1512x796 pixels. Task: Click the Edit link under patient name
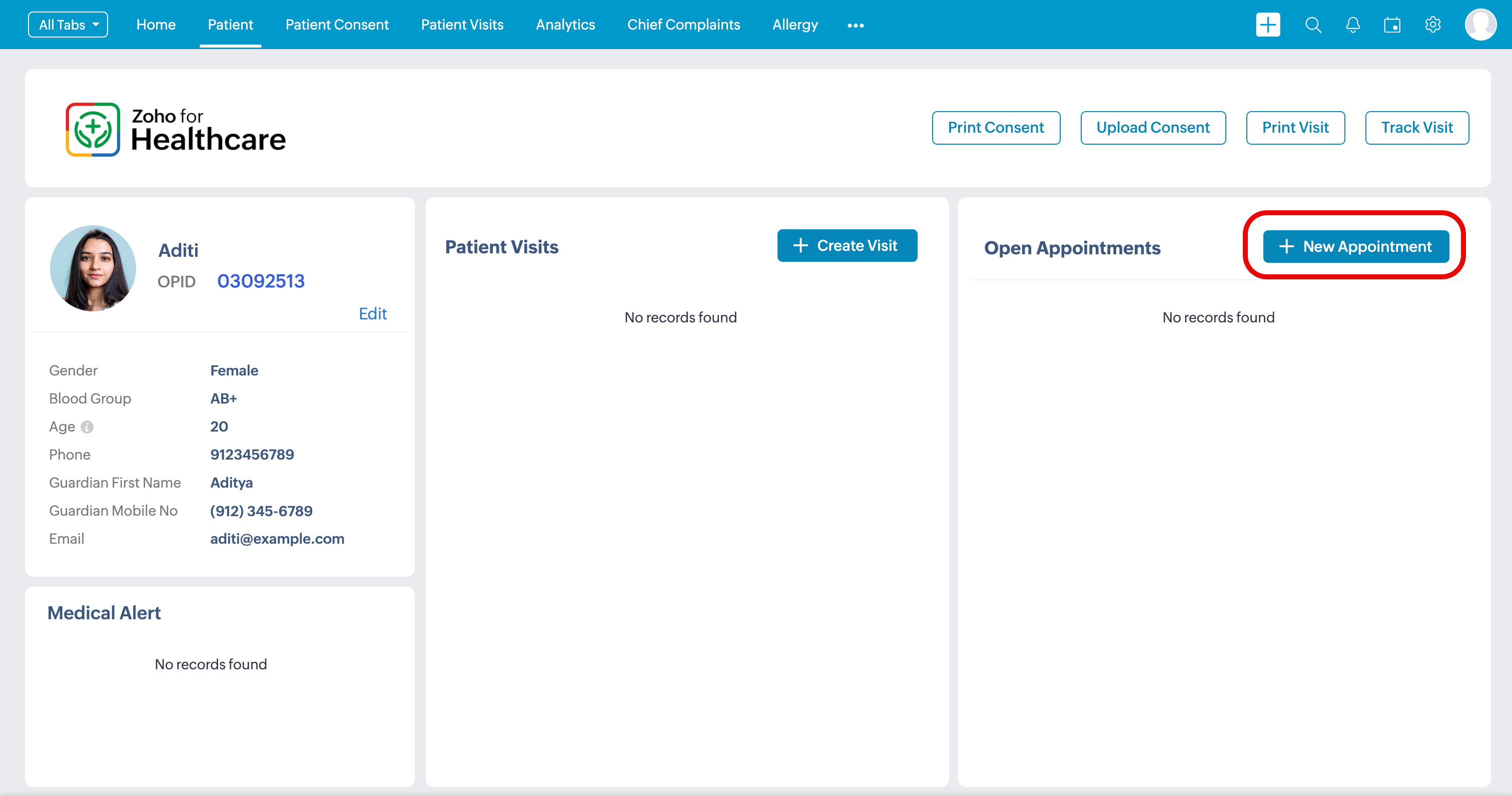pos(373,314)
